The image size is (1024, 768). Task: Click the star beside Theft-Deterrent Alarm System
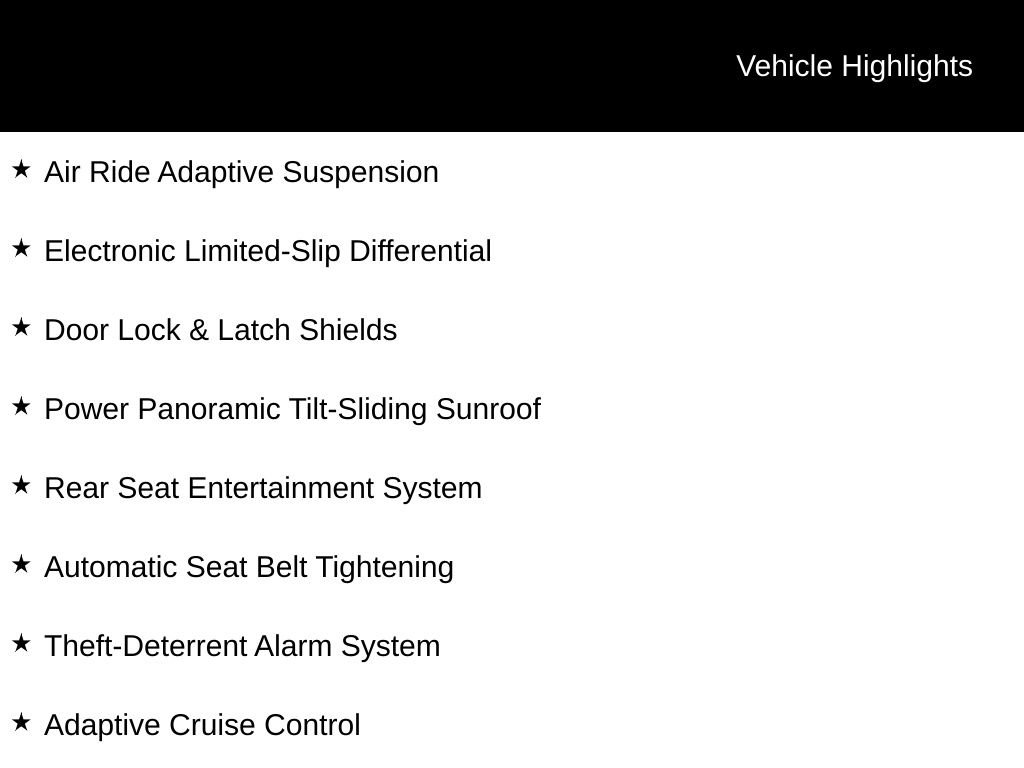point(22,644)
